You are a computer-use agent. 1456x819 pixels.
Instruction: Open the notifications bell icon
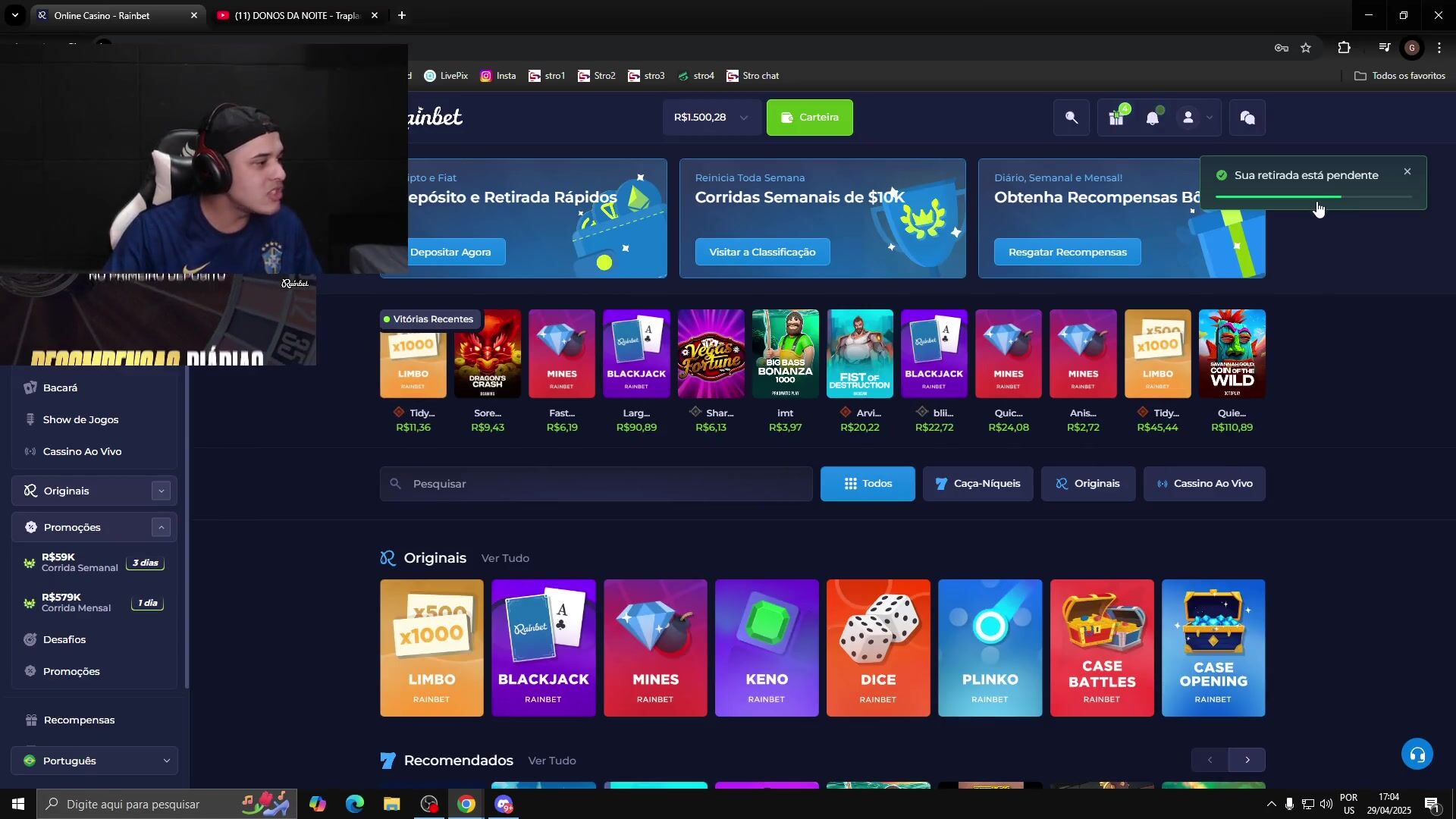pos(1153,118)
